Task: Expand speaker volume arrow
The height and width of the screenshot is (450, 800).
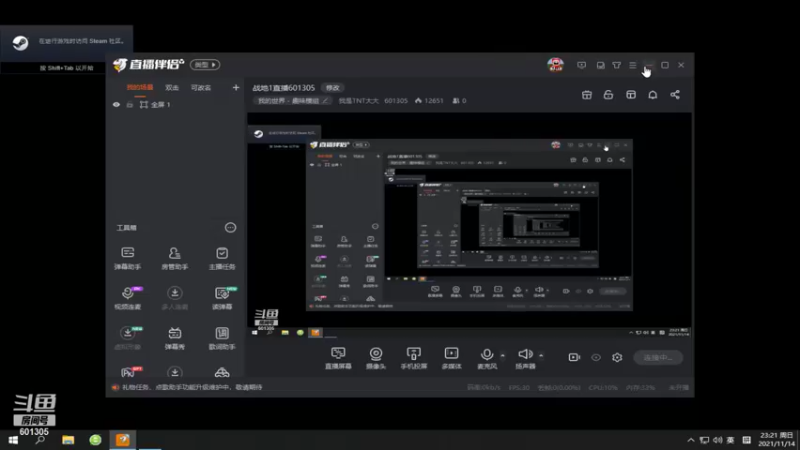Action: [x=541, y=356]
